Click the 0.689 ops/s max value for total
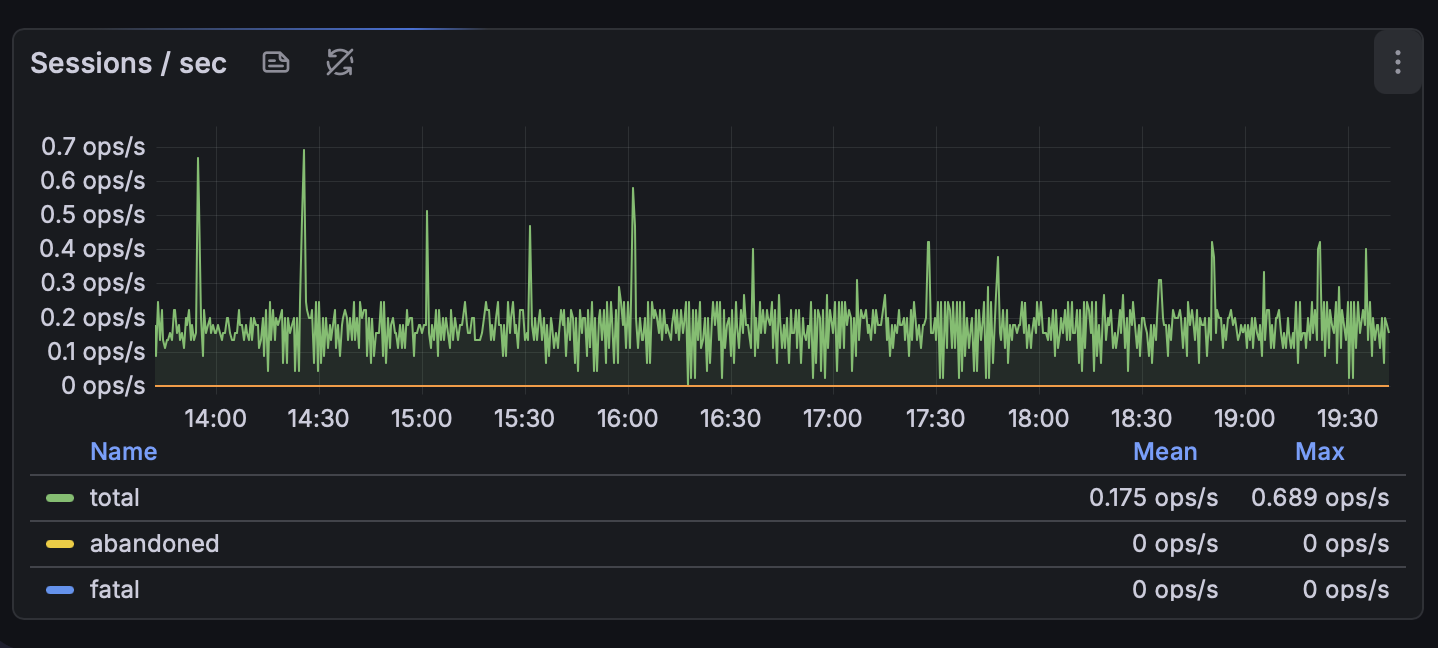Image resolution: width=1438 pixels, height=648 pixels. (x=1319, y=498)
